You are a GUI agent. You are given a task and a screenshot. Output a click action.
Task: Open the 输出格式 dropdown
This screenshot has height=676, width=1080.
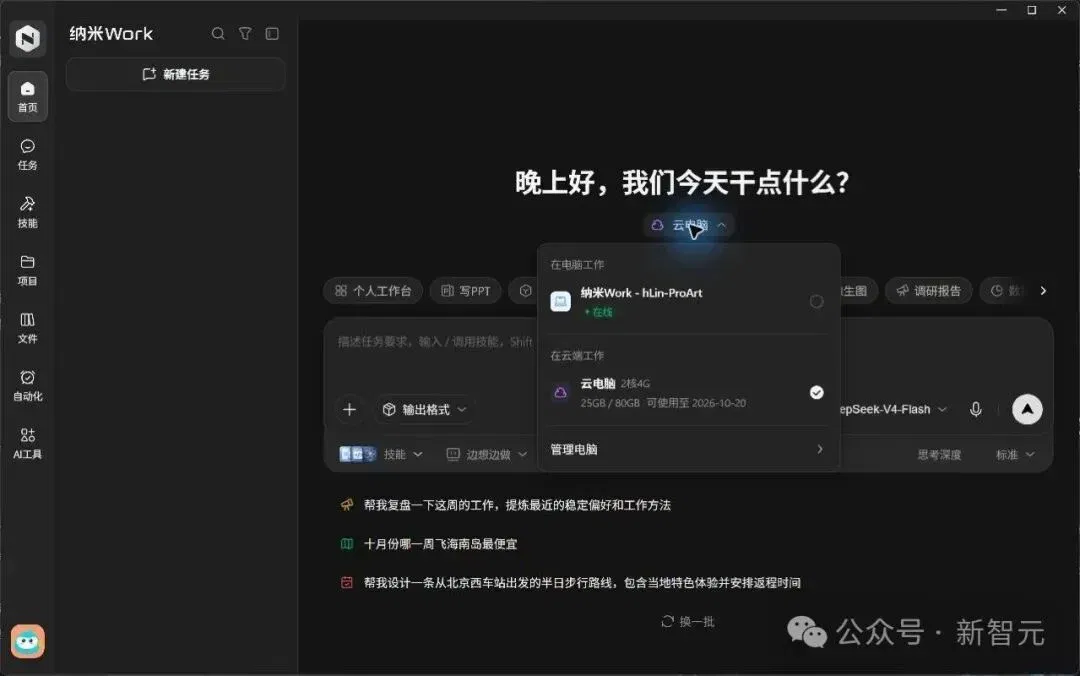[x=425, y=409]
